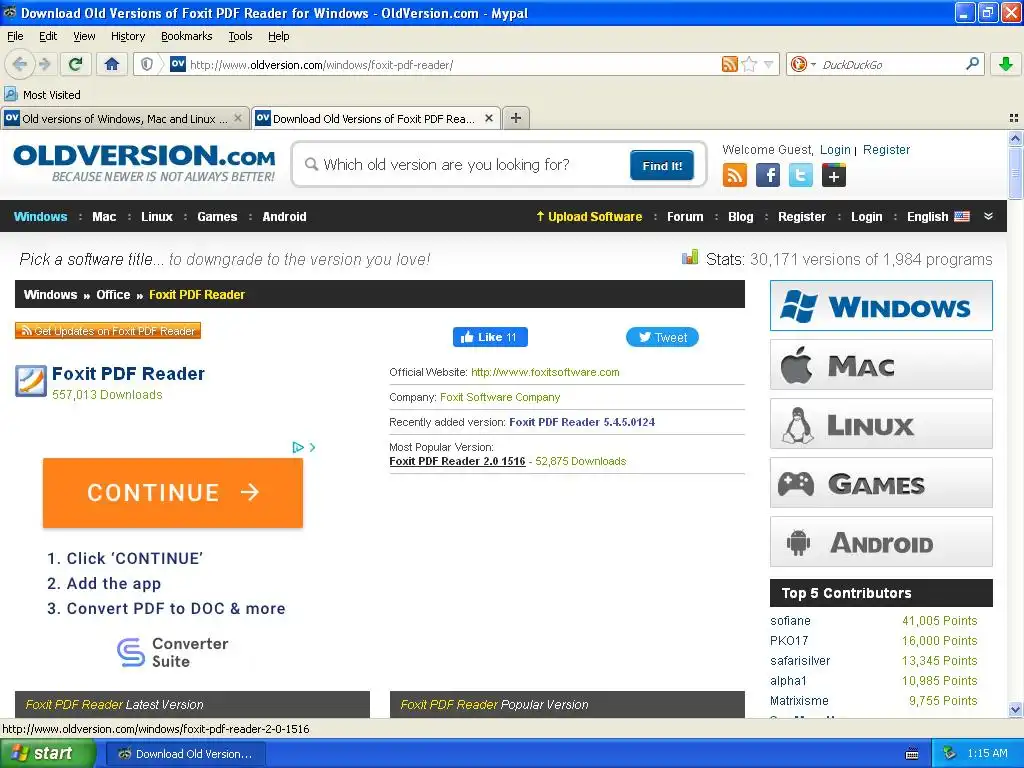Go back with the browser back arrow
Screen dimensions: 1024x768
[20, 64]
